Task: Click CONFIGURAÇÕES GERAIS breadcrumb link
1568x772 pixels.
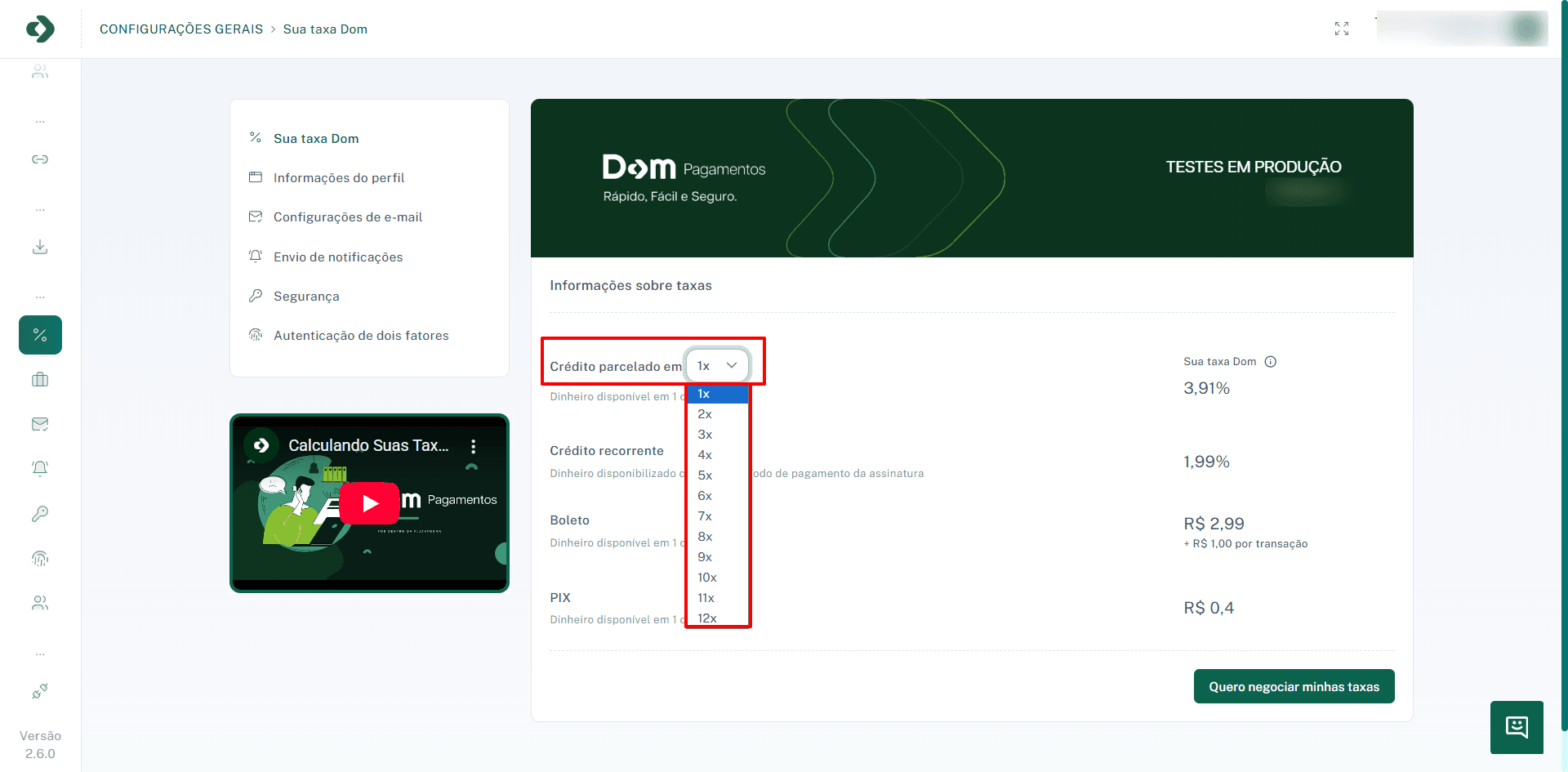Action: point(181,29)
